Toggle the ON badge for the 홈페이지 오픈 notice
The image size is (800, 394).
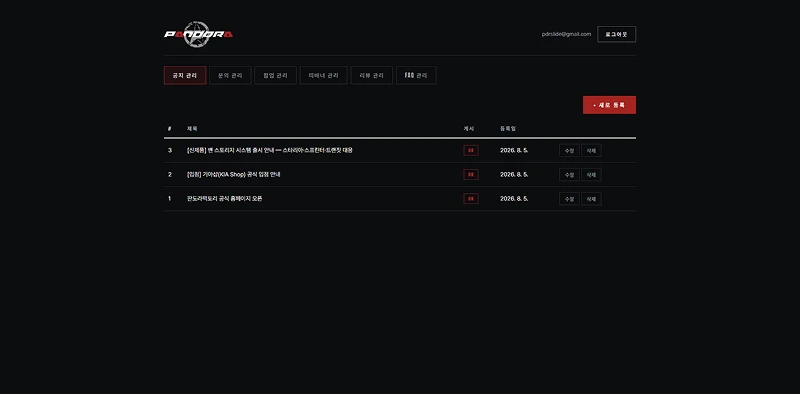471,199
